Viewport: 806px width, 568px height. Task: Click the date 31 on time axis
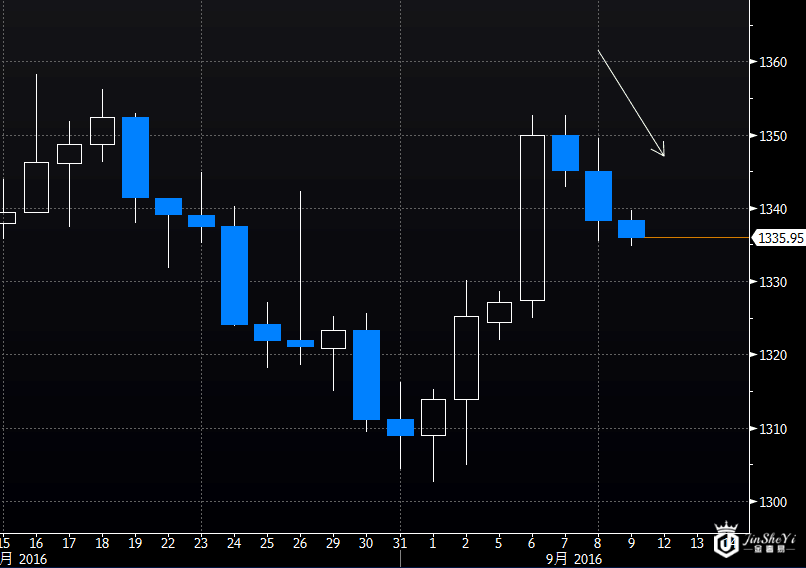[x=399, y=542]
